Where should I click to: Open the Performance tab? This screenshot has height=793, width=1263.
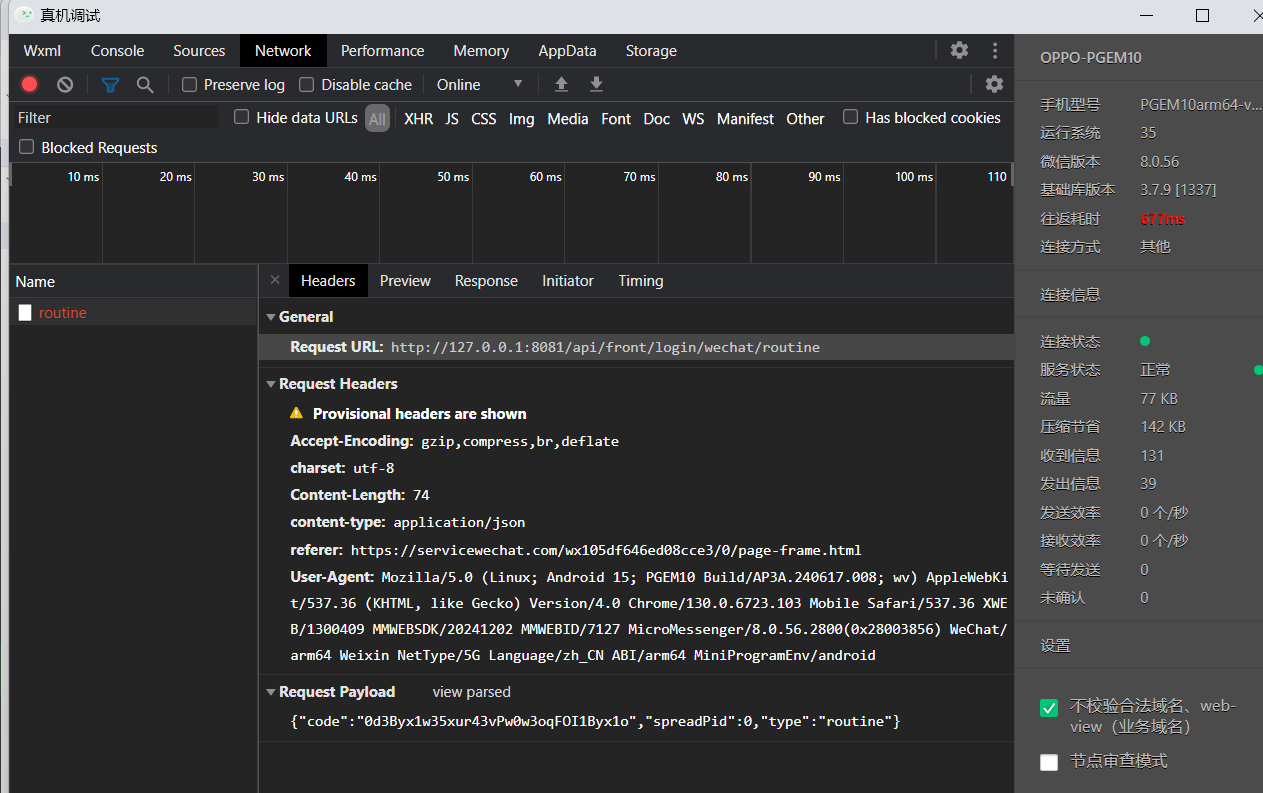382,51
